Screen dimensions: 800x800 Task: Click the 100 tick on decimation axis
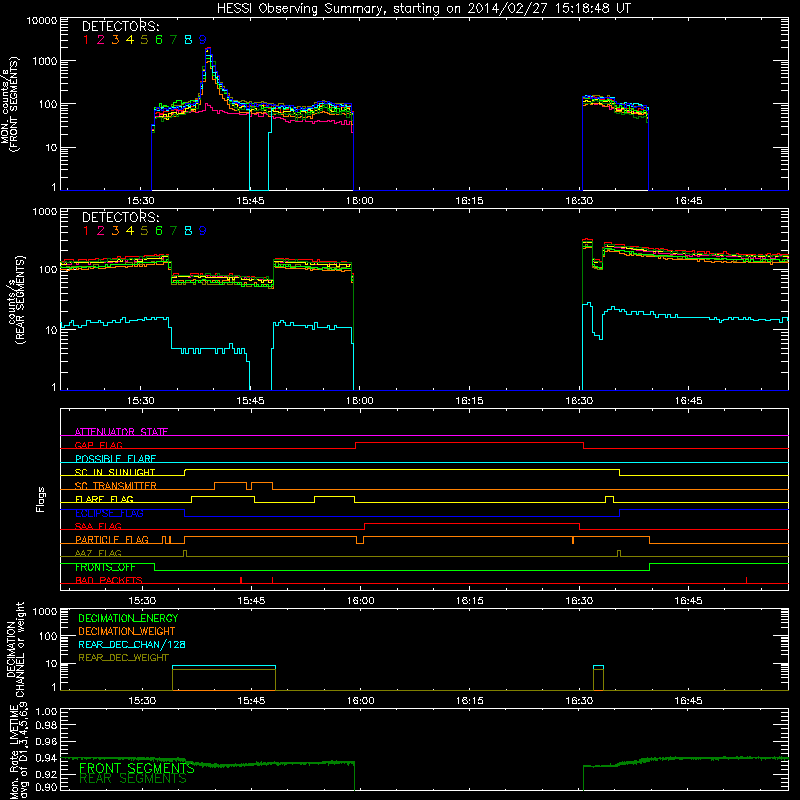48,636
